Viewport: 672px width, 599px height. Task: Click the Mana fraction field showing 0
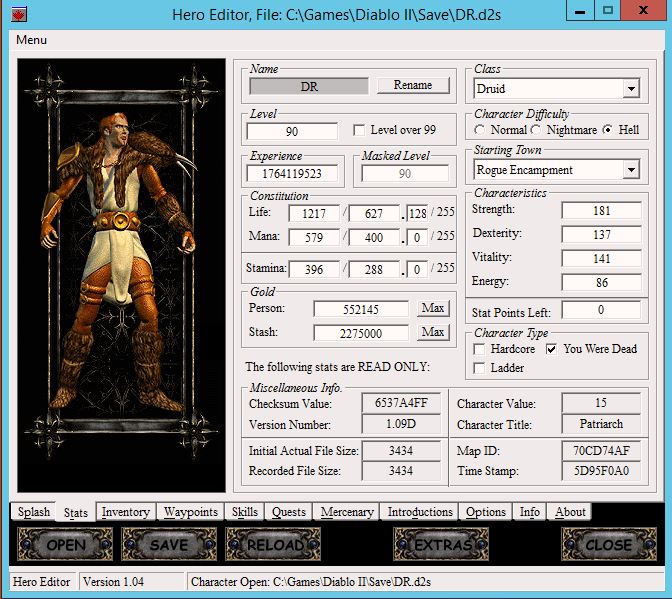pyautogui.click(x=417, y=237)
